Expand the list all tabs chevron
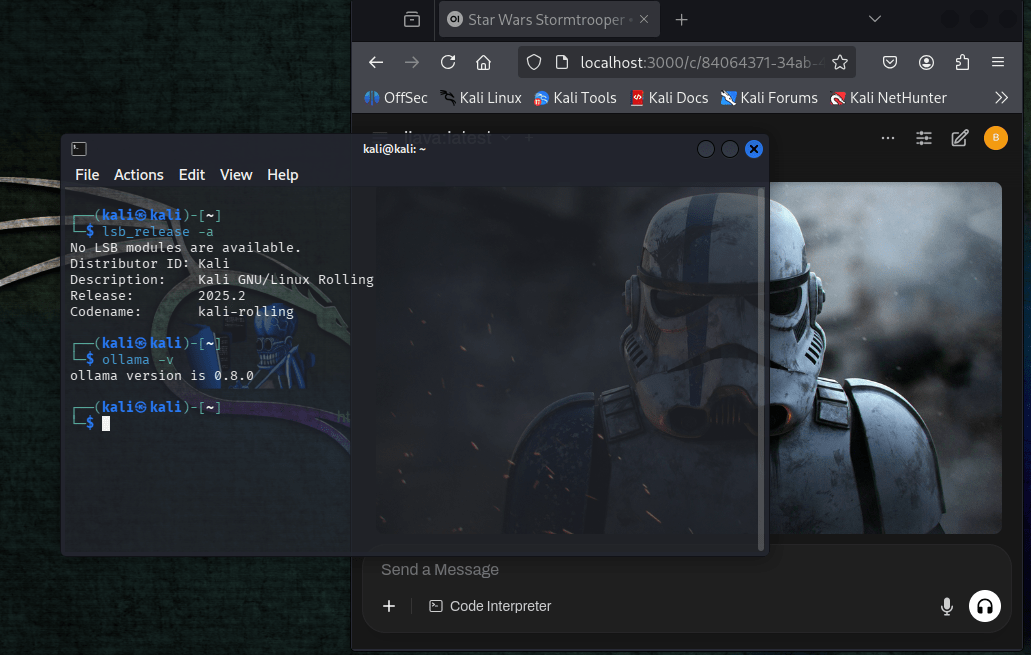This screenshot has width=1031, height=655. 875,19
